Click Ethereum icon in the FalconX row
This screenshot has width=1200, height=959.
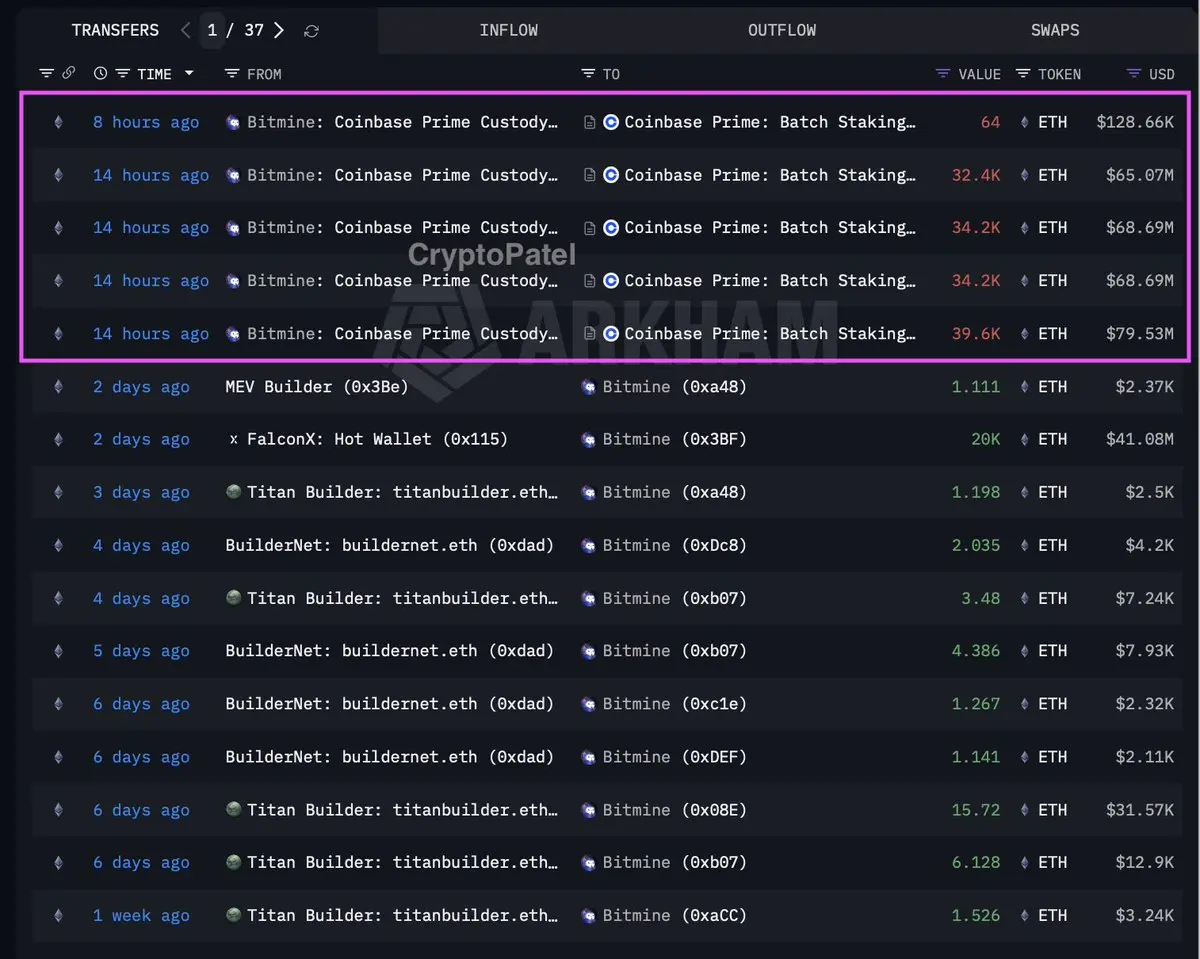(58, 439)
